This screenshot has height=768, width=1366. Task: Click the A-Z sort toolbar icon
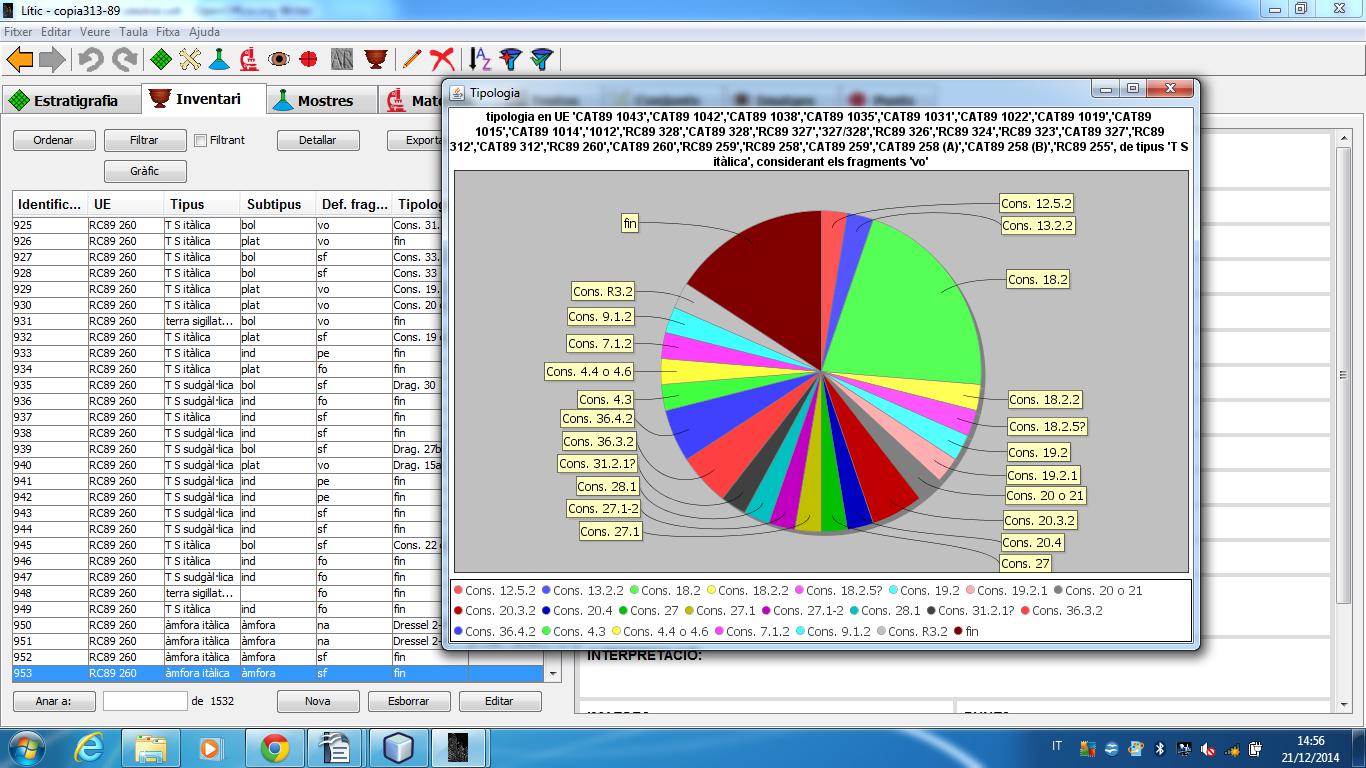(481, 60)
